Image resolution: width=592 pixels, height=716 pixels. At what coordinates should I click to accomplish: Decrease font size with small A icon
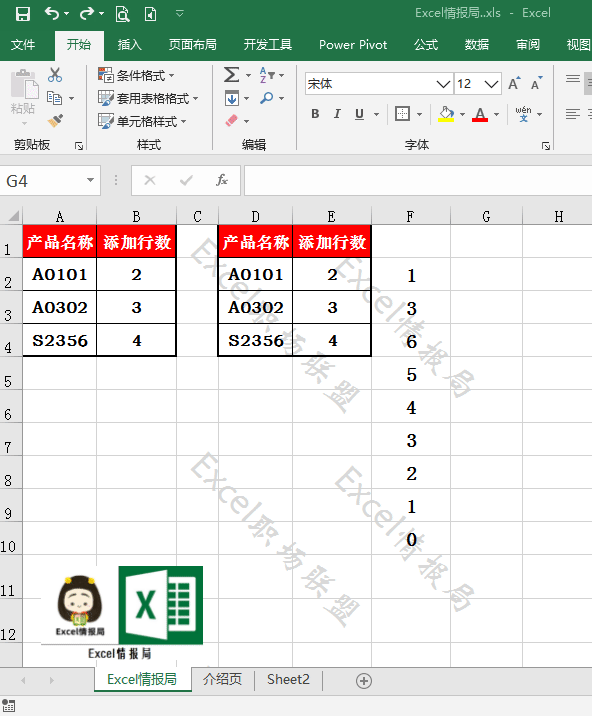(536, 84)
